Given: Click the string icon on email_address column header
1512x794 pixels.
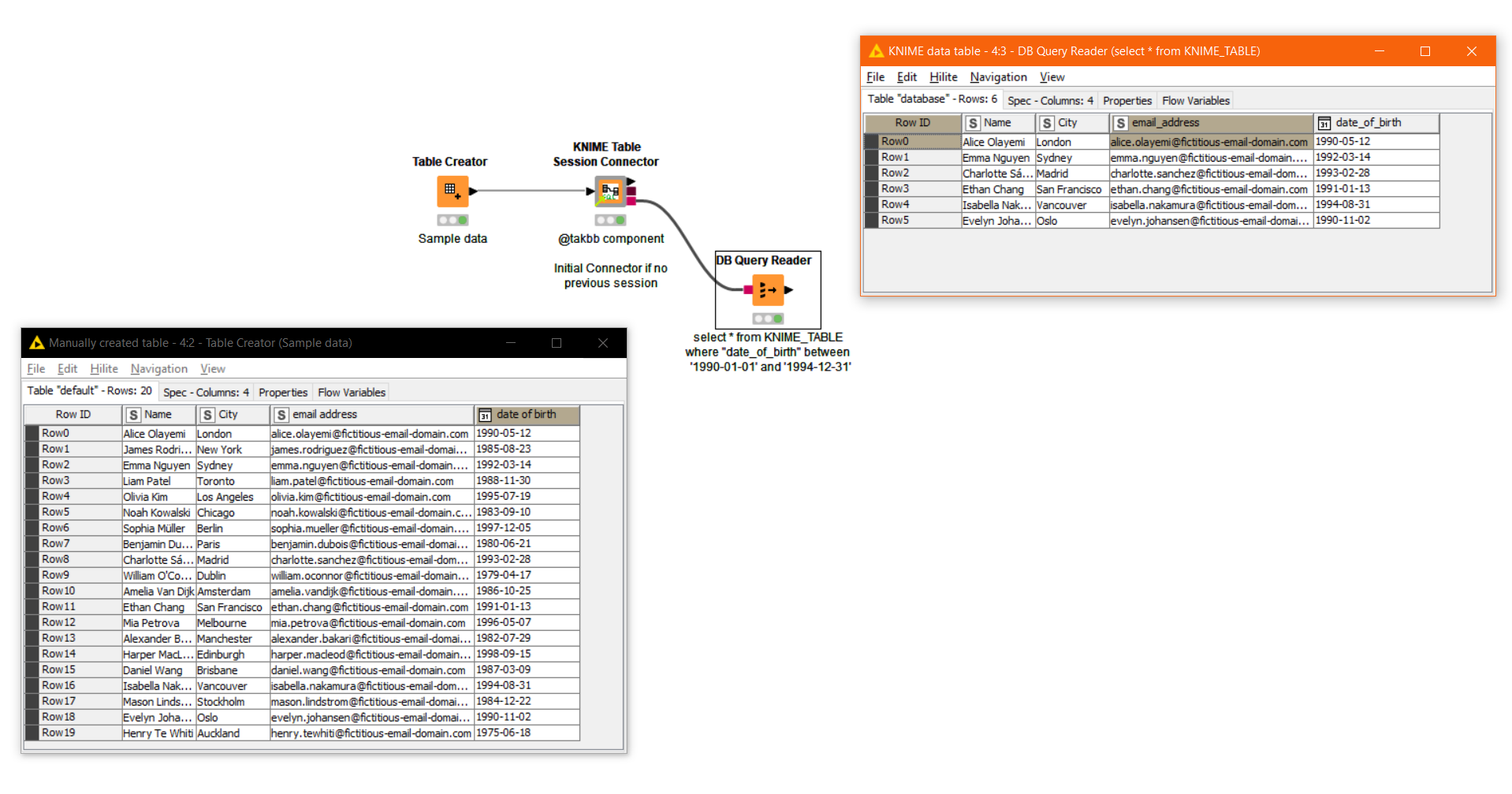Looking at the screenshot, I should click(x=1121, y=122).
